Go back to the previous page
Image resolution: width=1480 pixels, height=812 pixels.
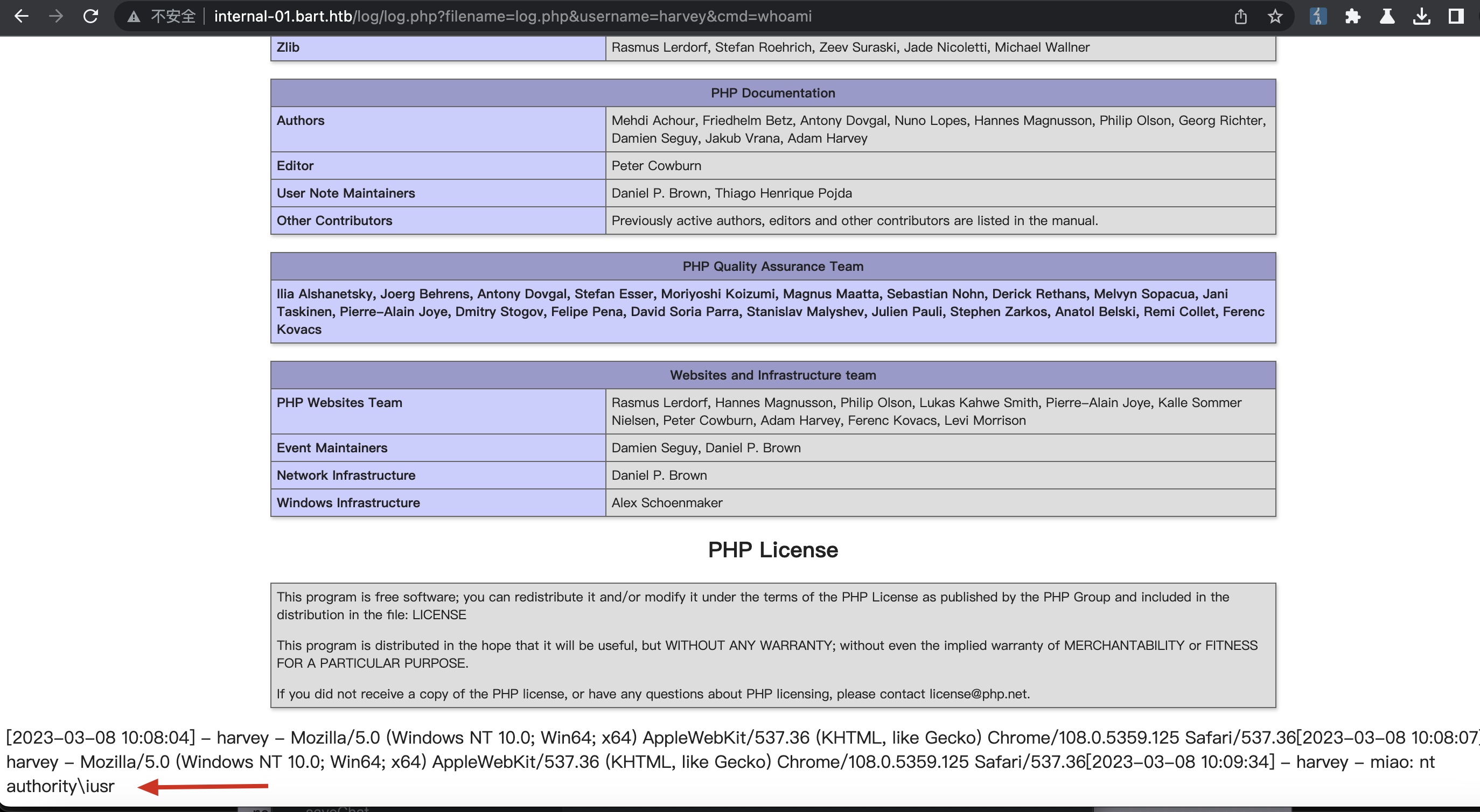[21, 16]
